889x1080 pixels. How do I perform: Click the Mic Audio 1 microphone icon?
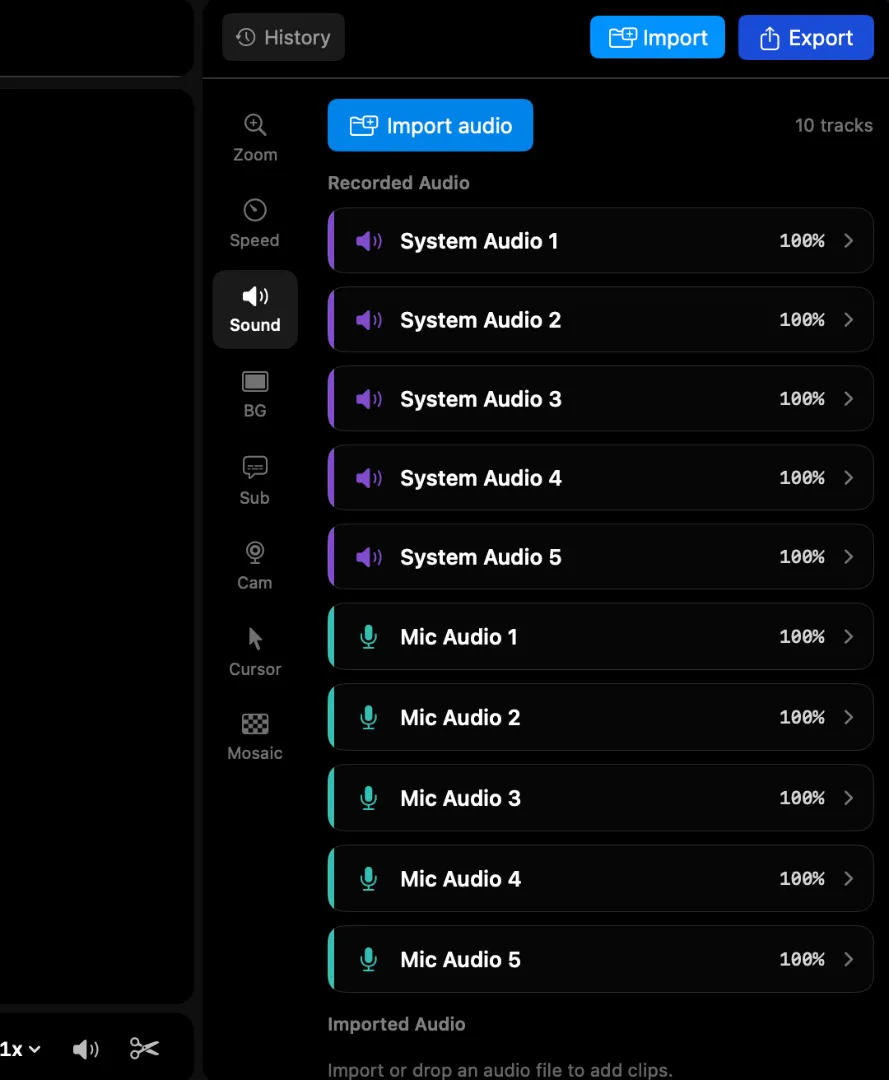(368, 637)
